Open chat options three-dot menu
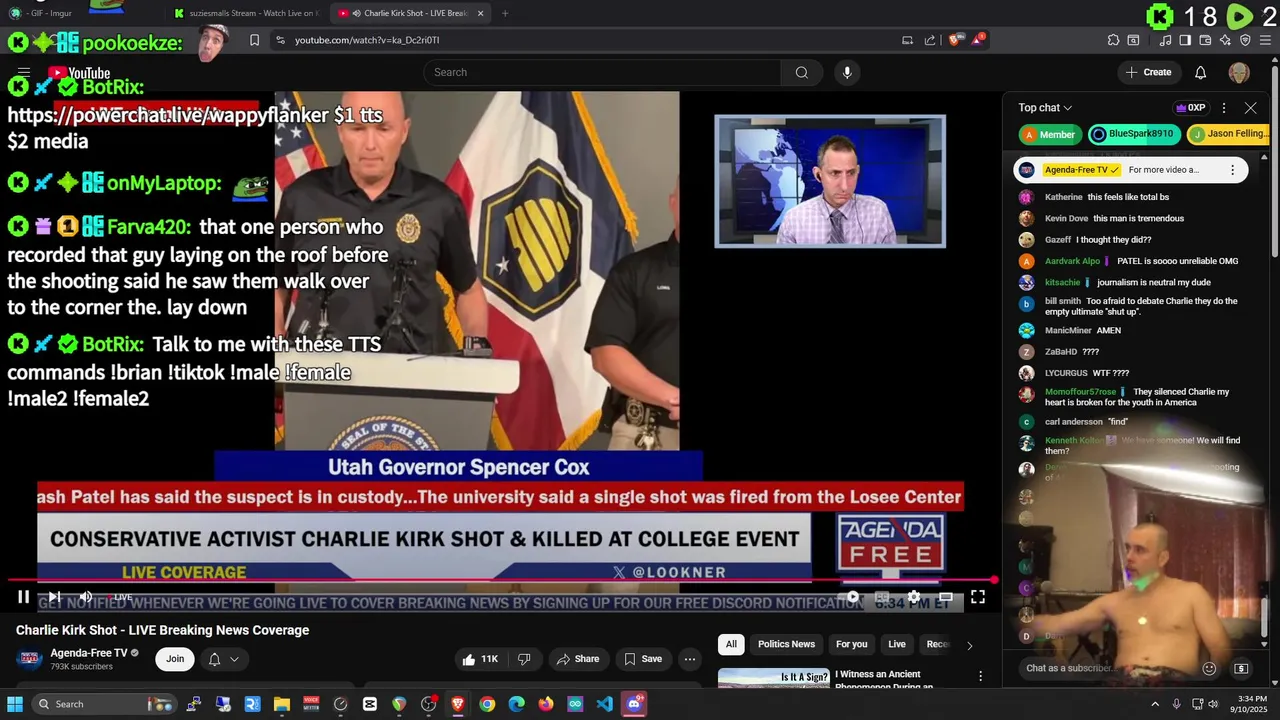 (1224, 108)
